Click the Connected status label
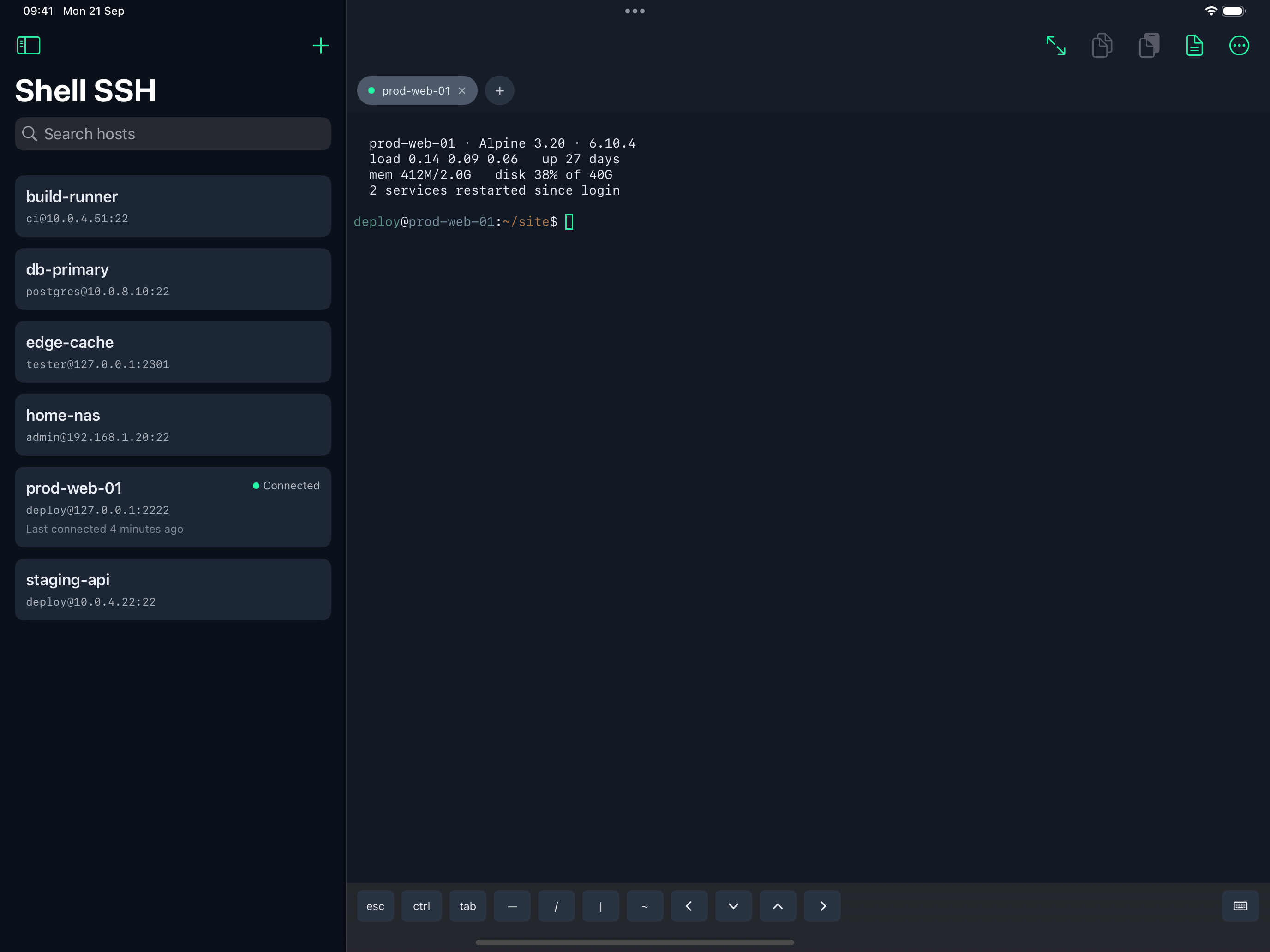 click(286, 486)
